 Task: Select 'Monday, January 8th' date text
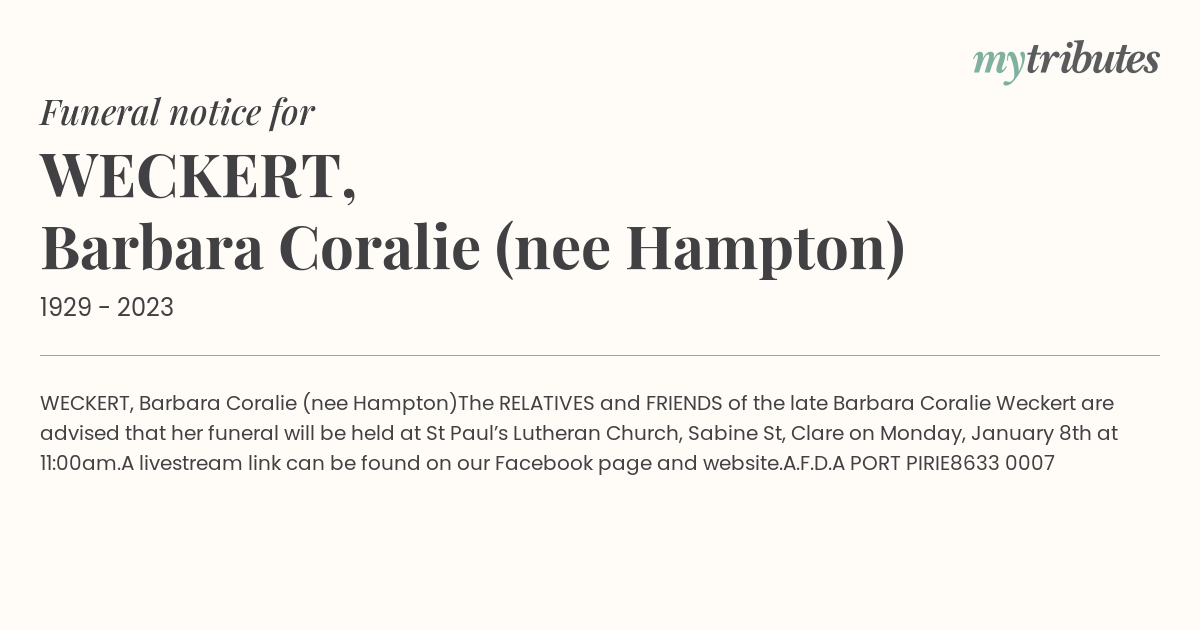(x=968, y=434)
